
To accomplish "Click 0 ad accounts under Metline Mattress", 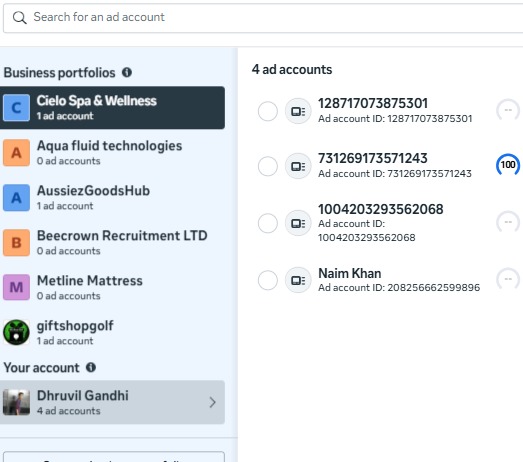I will click(x=68, y=296).
